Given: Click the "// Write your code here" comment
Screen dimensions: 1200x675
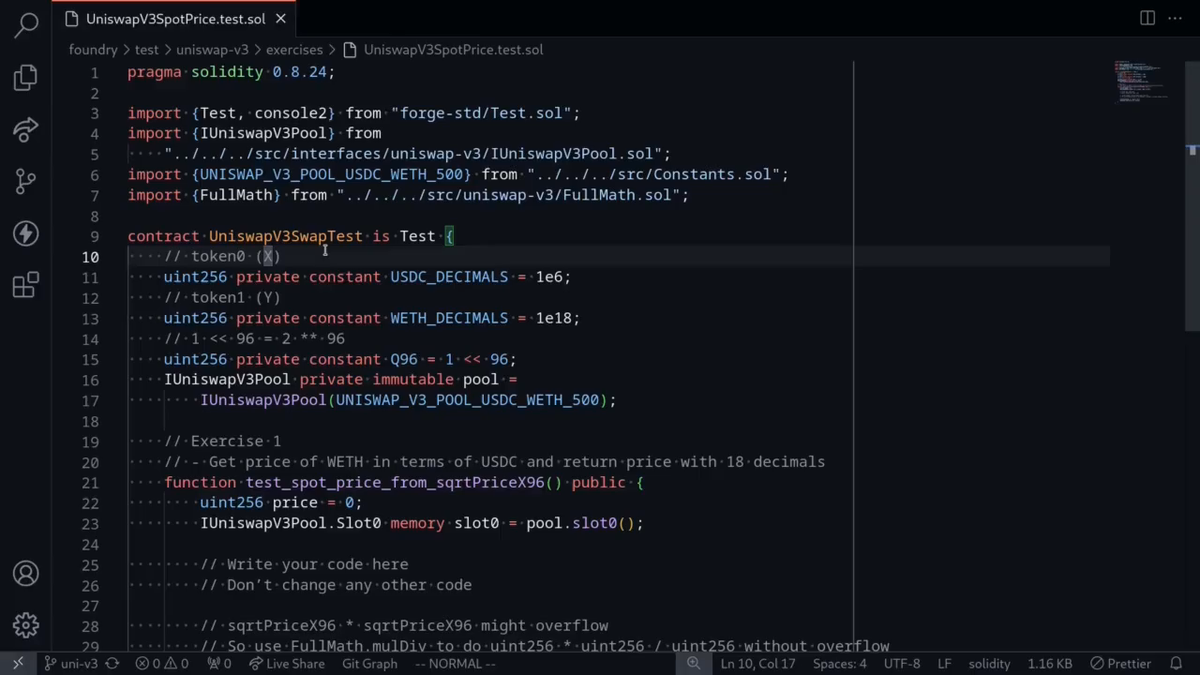Looking at the screenshot, I should 305,564.
